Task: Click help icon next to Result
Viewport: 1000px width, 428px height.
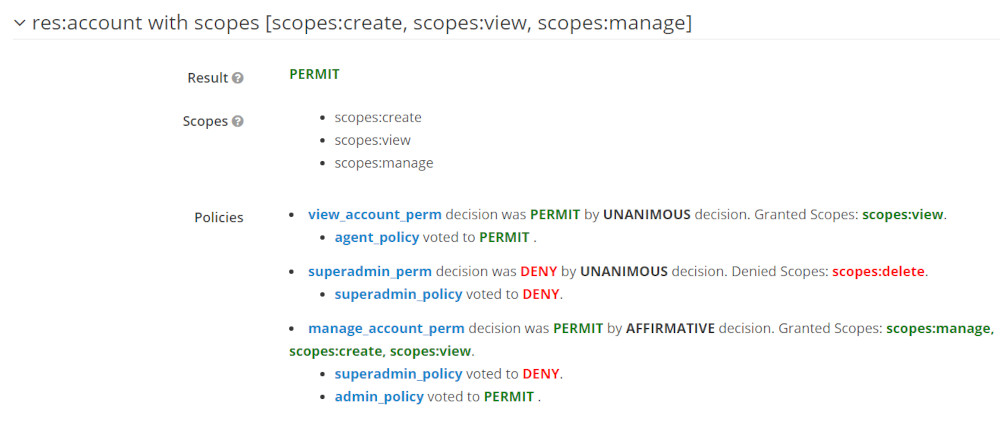Action: click(x=237, y=78)
